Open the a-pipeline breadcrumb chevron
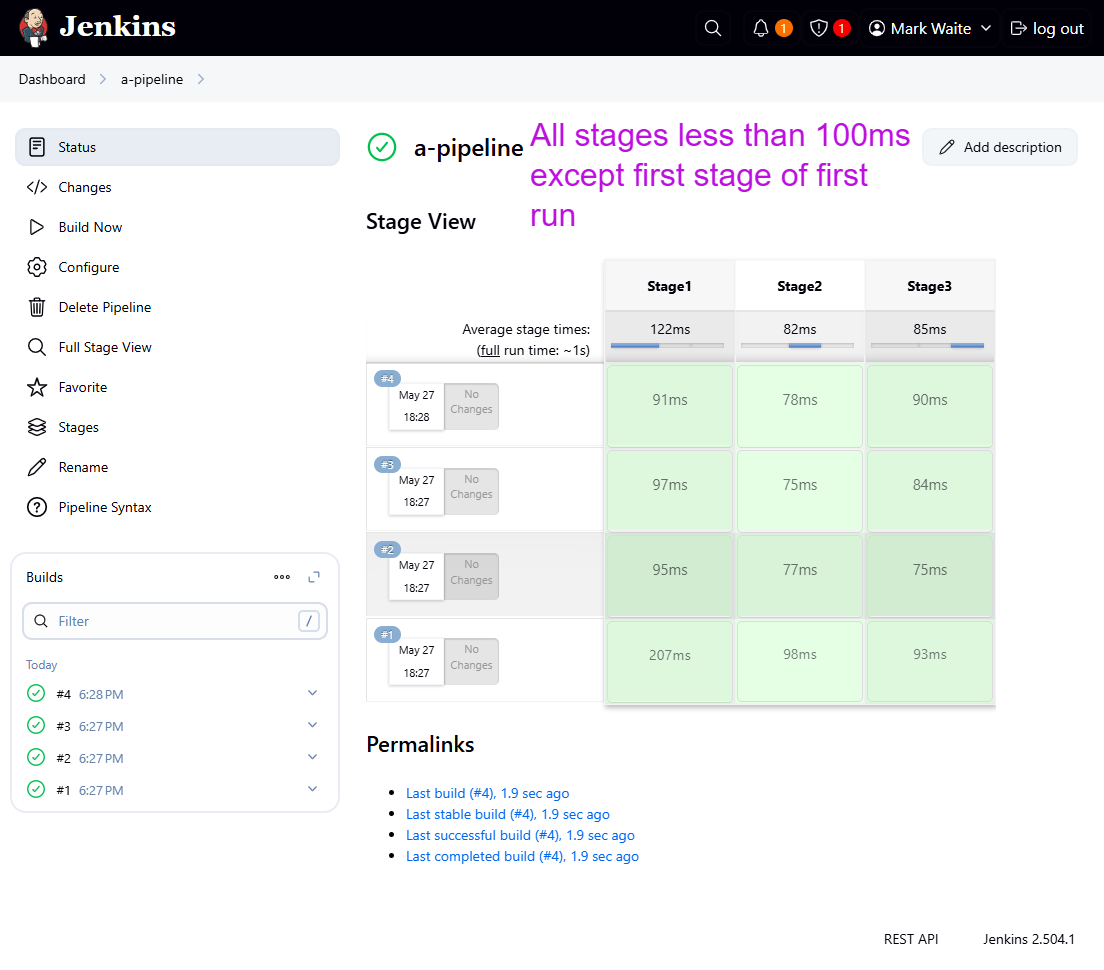The height and width of the screenshot is (970, 1104). [x=201, y=79]
